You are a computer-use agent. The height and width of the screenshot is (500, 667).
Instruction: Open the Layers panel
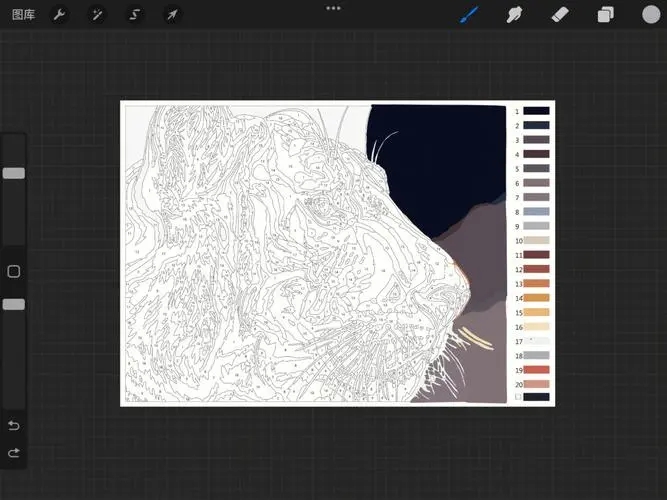(606, 14)
